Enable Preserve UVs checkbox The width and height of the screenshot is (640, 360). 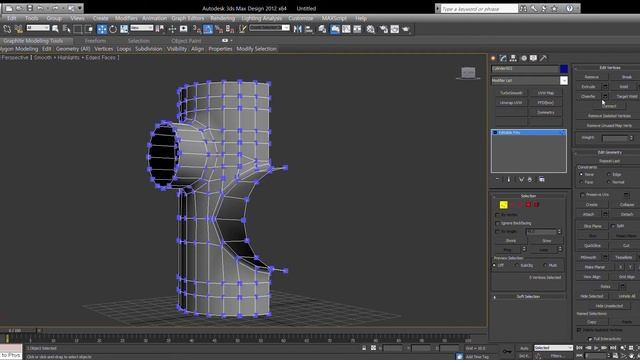[x=582, y=195]
